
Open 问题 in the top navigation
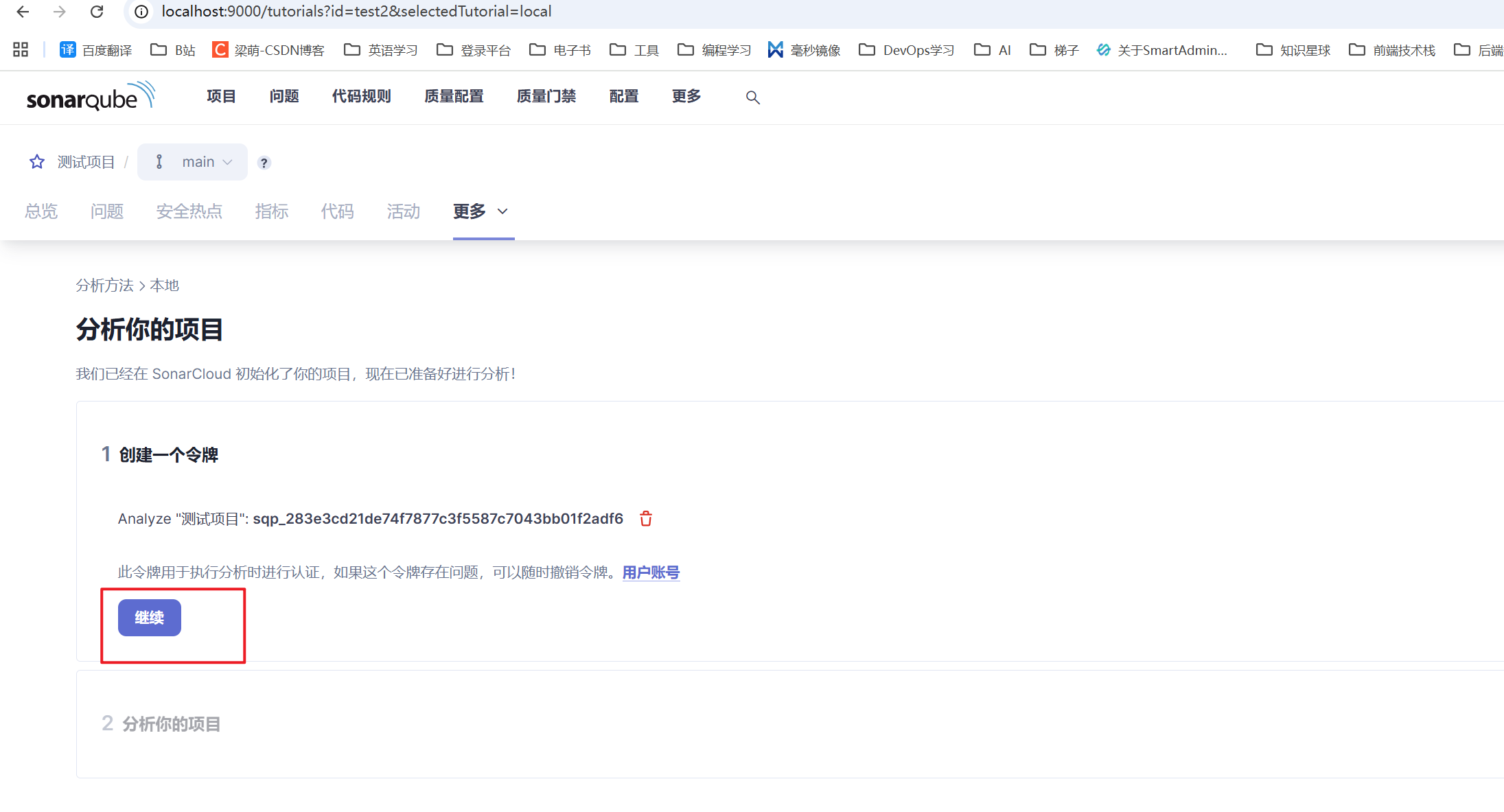pos(284,96)
